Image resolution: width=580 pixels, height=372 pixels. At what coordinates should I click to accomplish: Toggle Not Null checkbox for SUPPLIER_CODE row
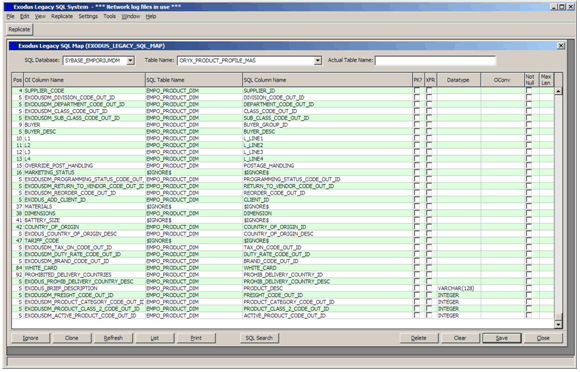coord(529,91)
